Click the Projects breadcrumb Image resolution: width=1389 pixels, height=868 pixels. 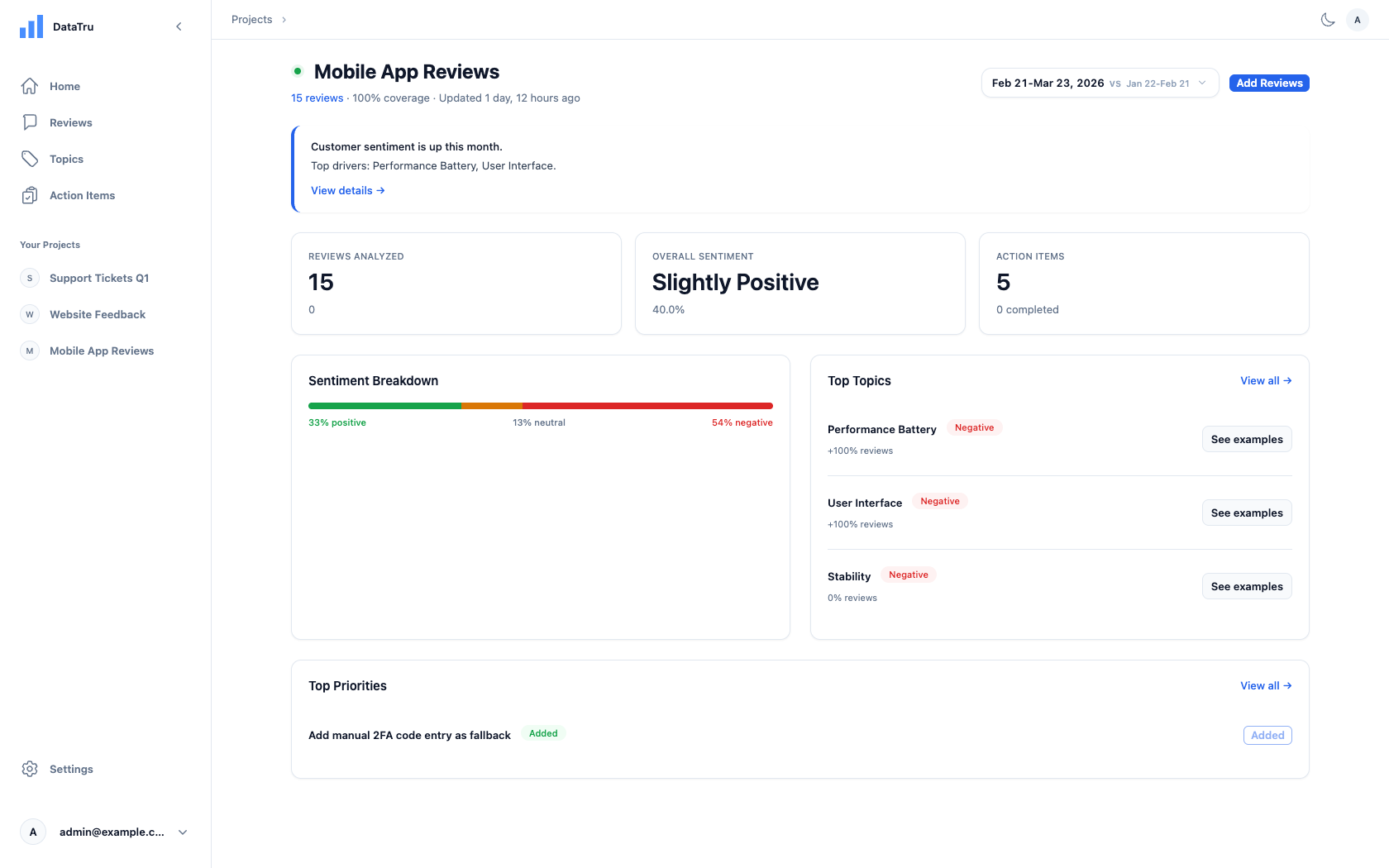pos(253,19)
